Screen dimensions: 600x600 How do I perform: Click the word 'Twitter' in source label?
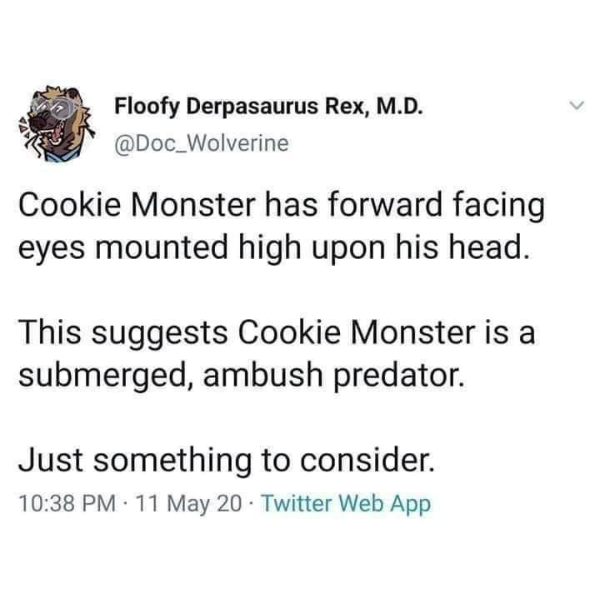pos(297,503)
